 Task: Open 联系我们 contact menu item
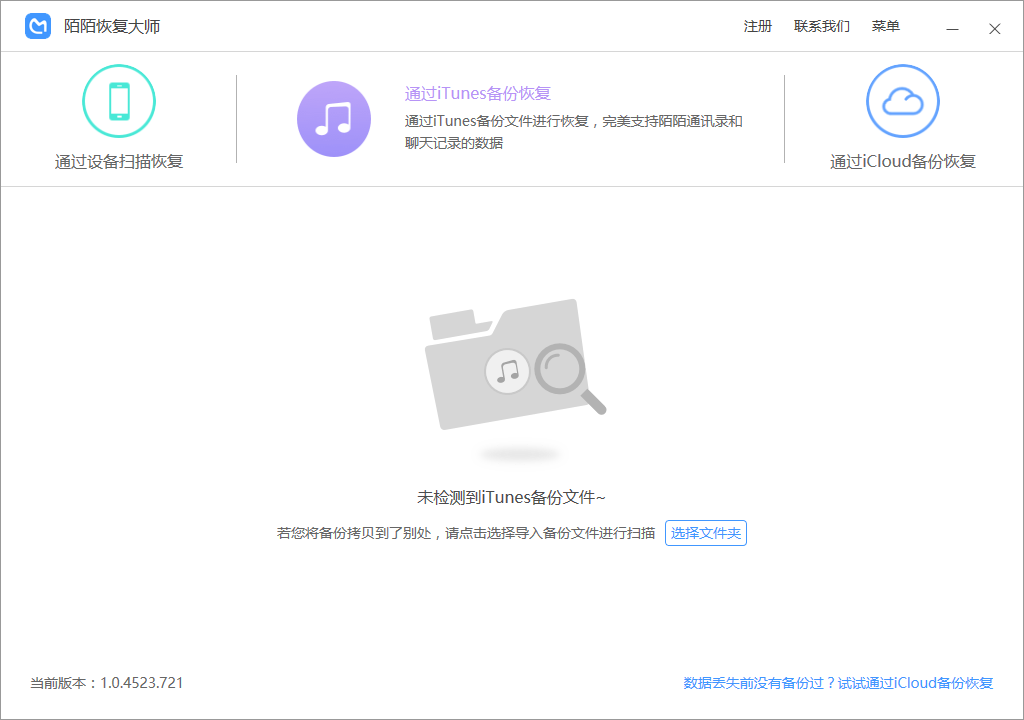click(x=822, y=26)
